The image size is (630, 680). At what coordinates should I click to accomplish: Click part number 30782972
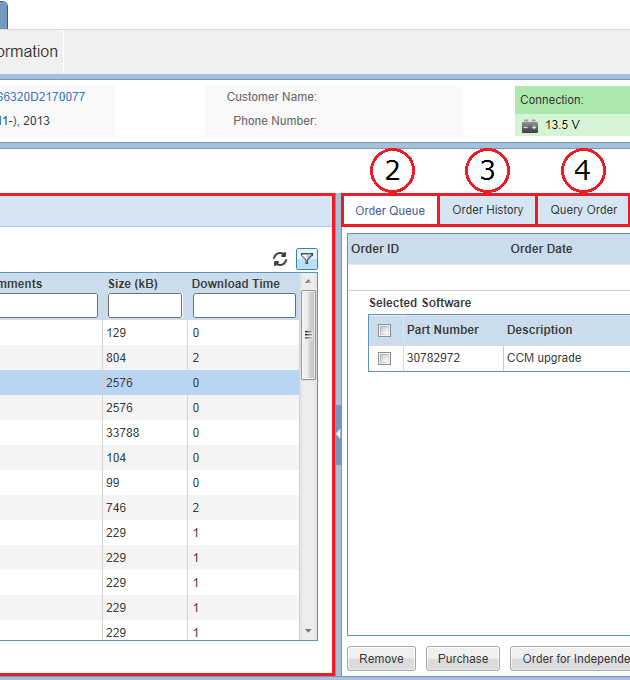point(433,358)
